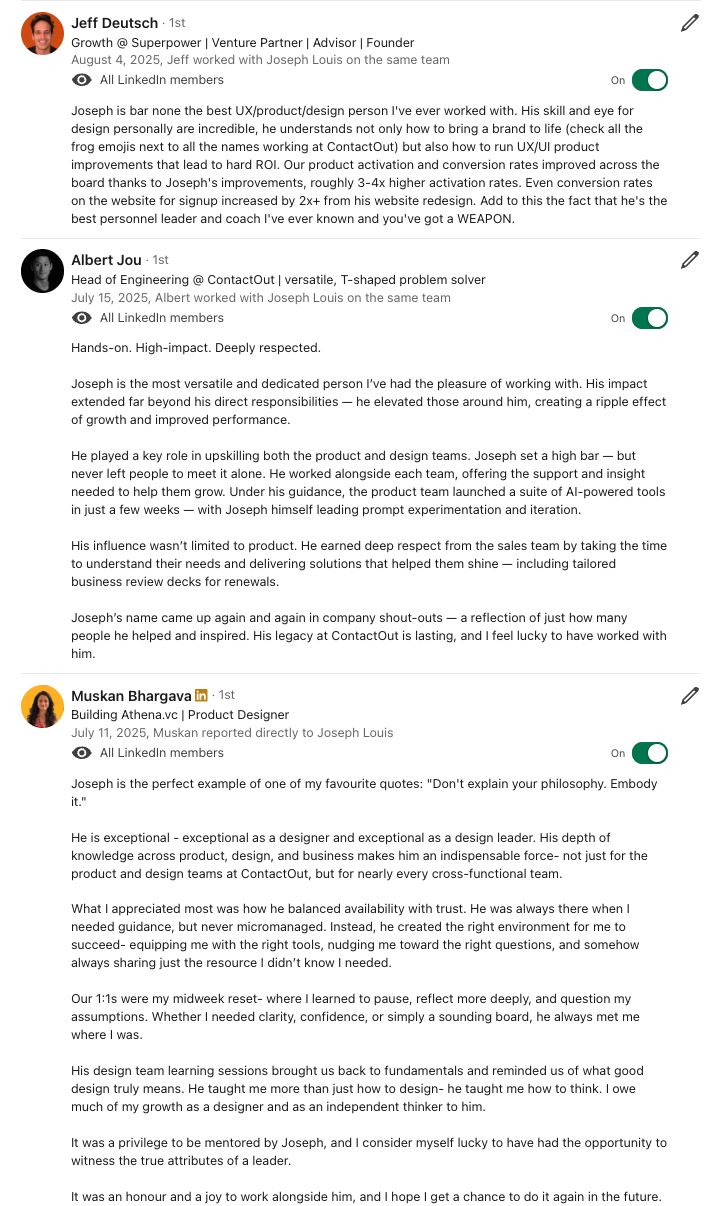This screenshot has height=1206, width=722.
Task: Click the eye icon under Jeff Deutsch
Action: coord(81,80)
